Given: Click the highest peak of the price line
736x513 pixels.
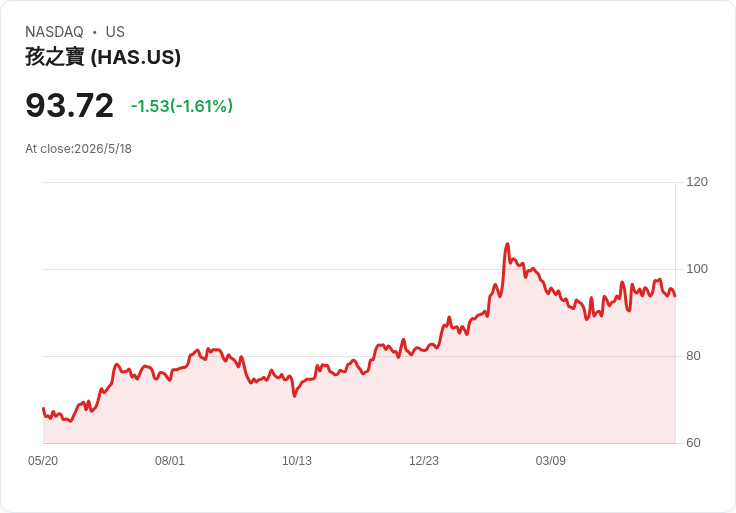Looking at the screenshot, I should tap(507, 244).
